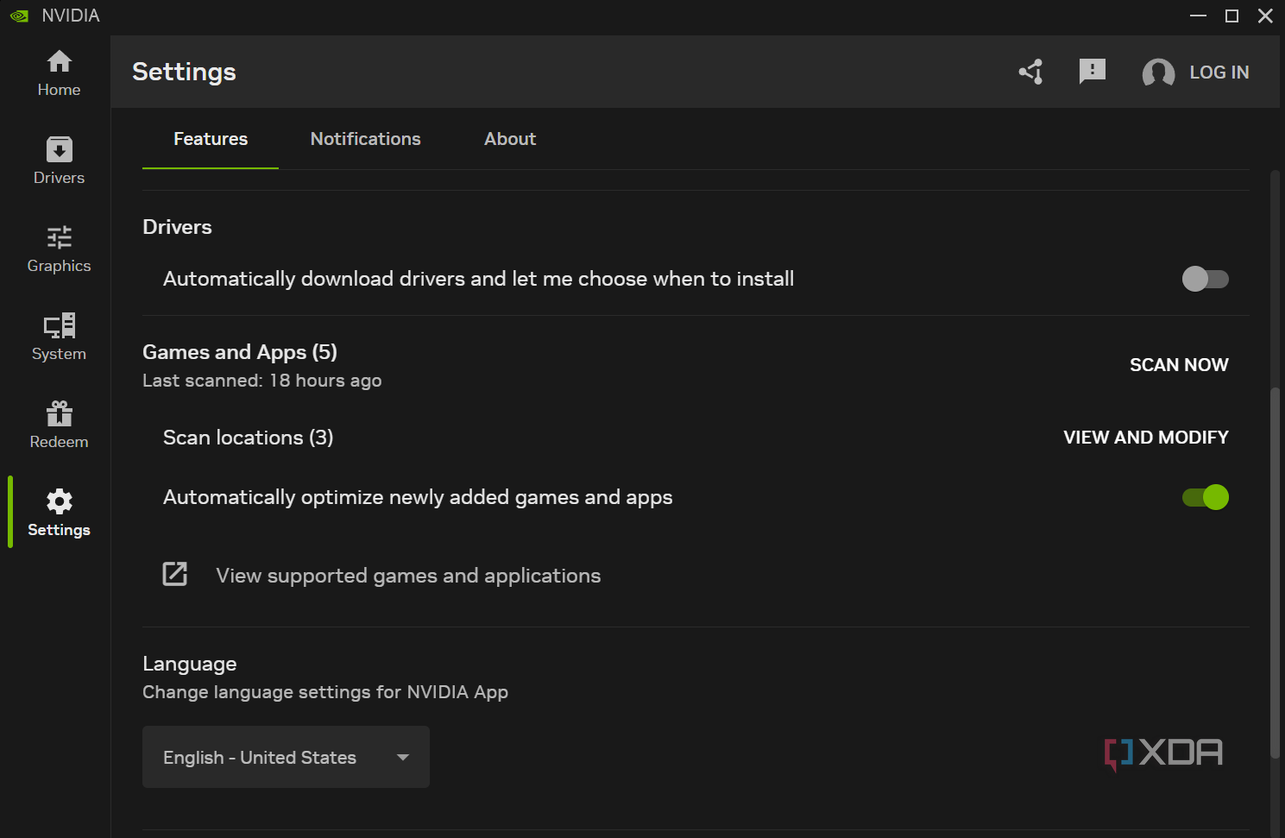Image resolution: width=1285 pixels, height=838 pixels.
Task: Click the external link icon for supported games
Action: tap(175, 574)
